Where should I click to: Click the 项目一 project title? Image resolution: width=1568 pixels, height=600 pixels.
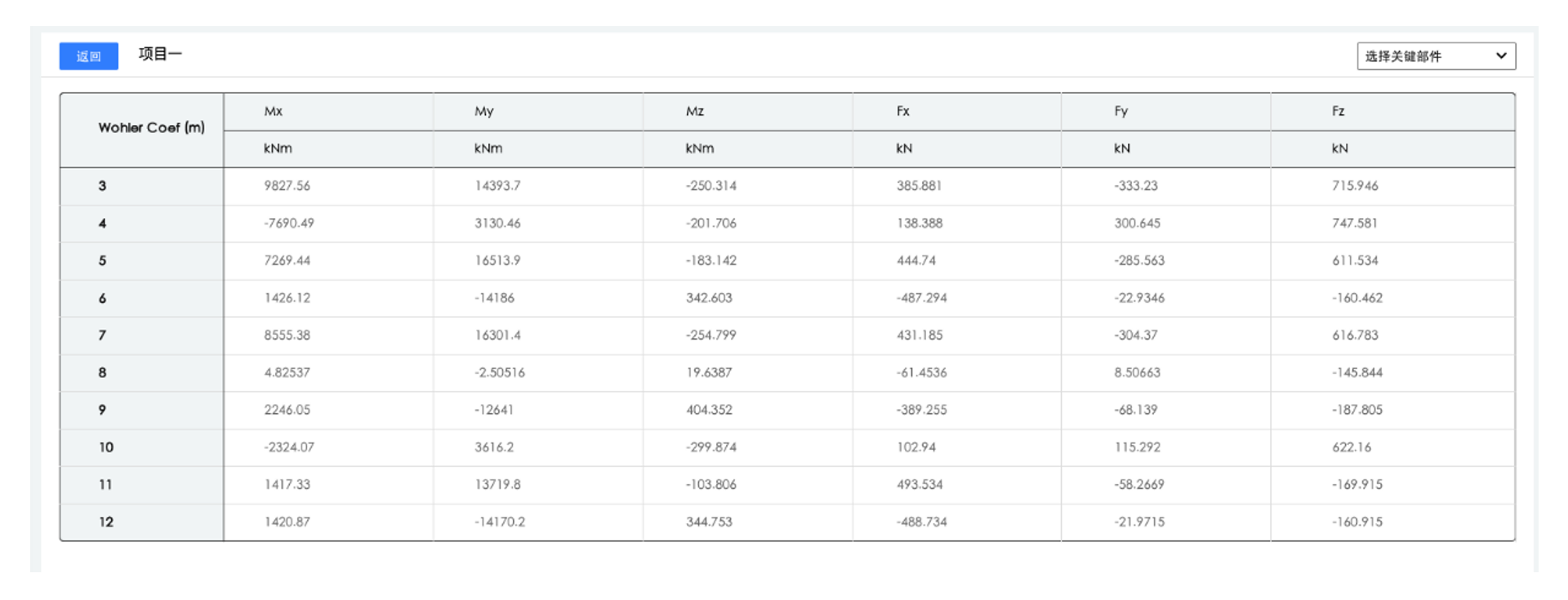[160, 54]
